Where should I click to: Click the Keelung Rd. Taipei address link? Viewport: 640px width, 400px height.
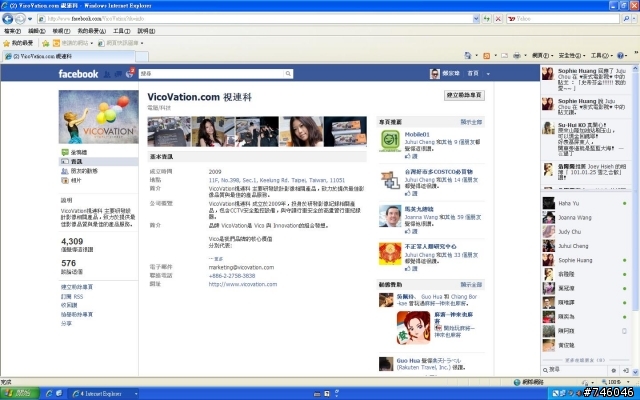[277, 180]
